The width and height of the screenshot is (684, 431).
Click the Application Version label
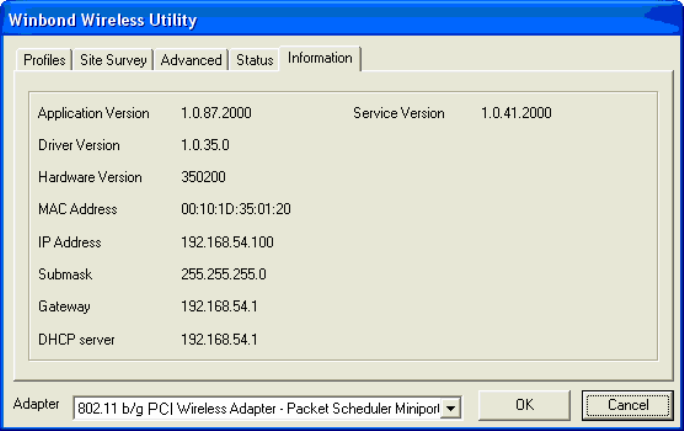click(x=93, y=113)
